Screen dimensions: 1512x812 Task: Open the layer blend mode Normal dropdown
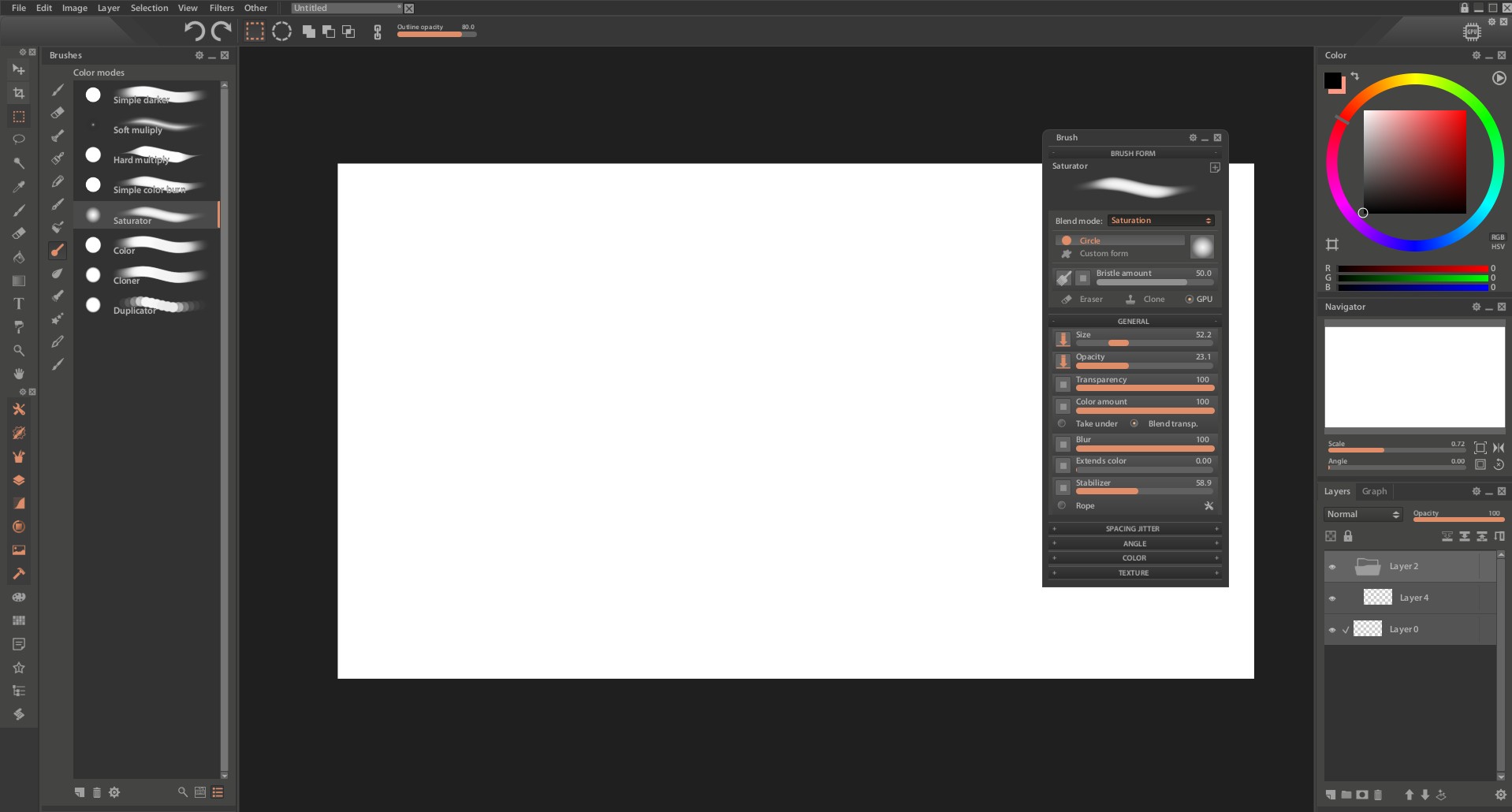pos(1363,514)
